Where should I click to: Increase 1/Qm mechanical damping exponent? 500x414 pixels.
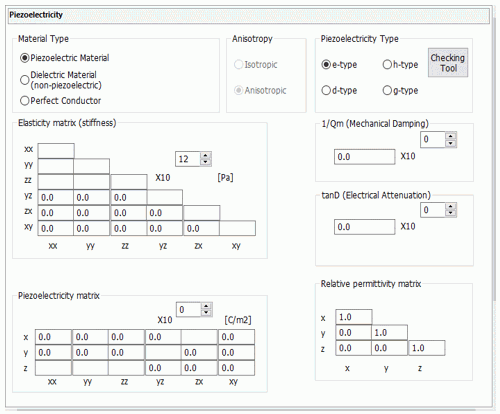click(x=451, y=136)
